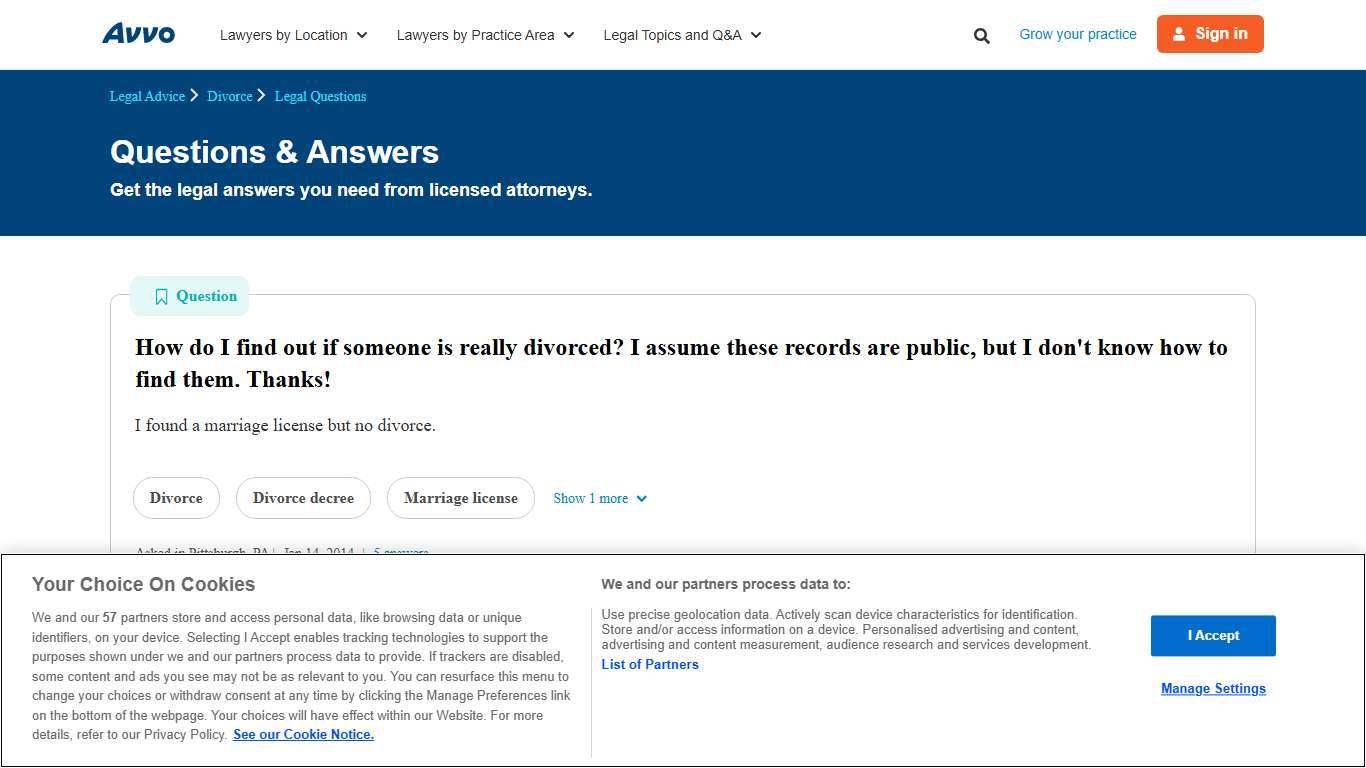Click the Avvo logo
Screen dimensions: 1366x768
(138, 33)
